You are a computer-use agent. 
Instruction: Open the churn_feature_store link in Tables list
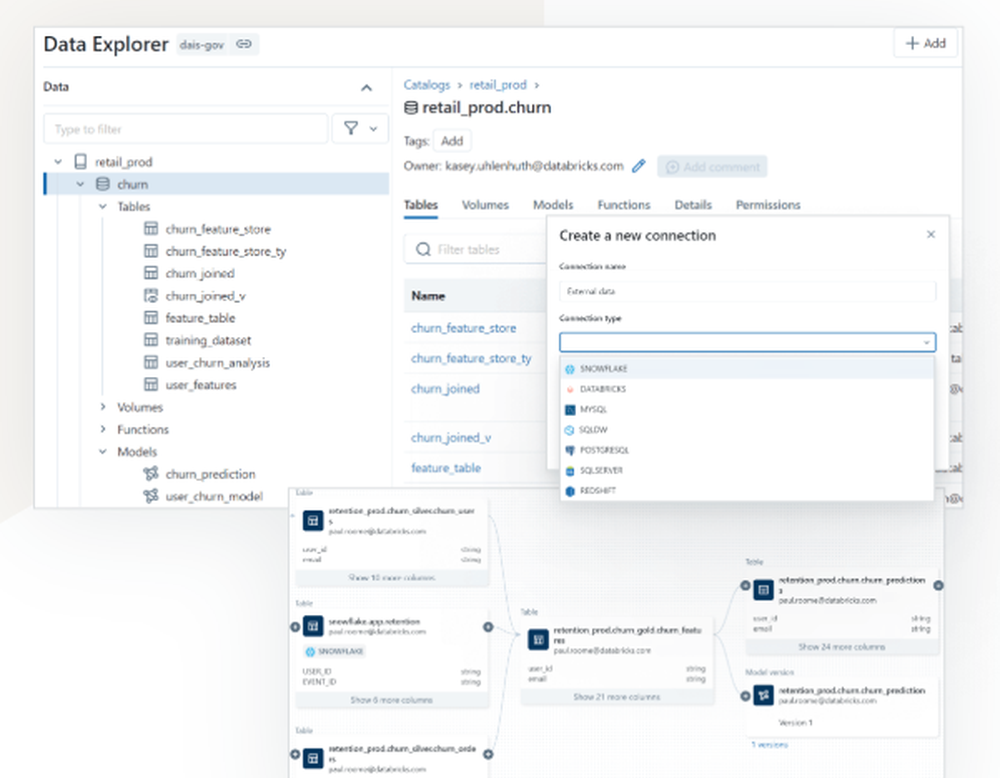464,328
